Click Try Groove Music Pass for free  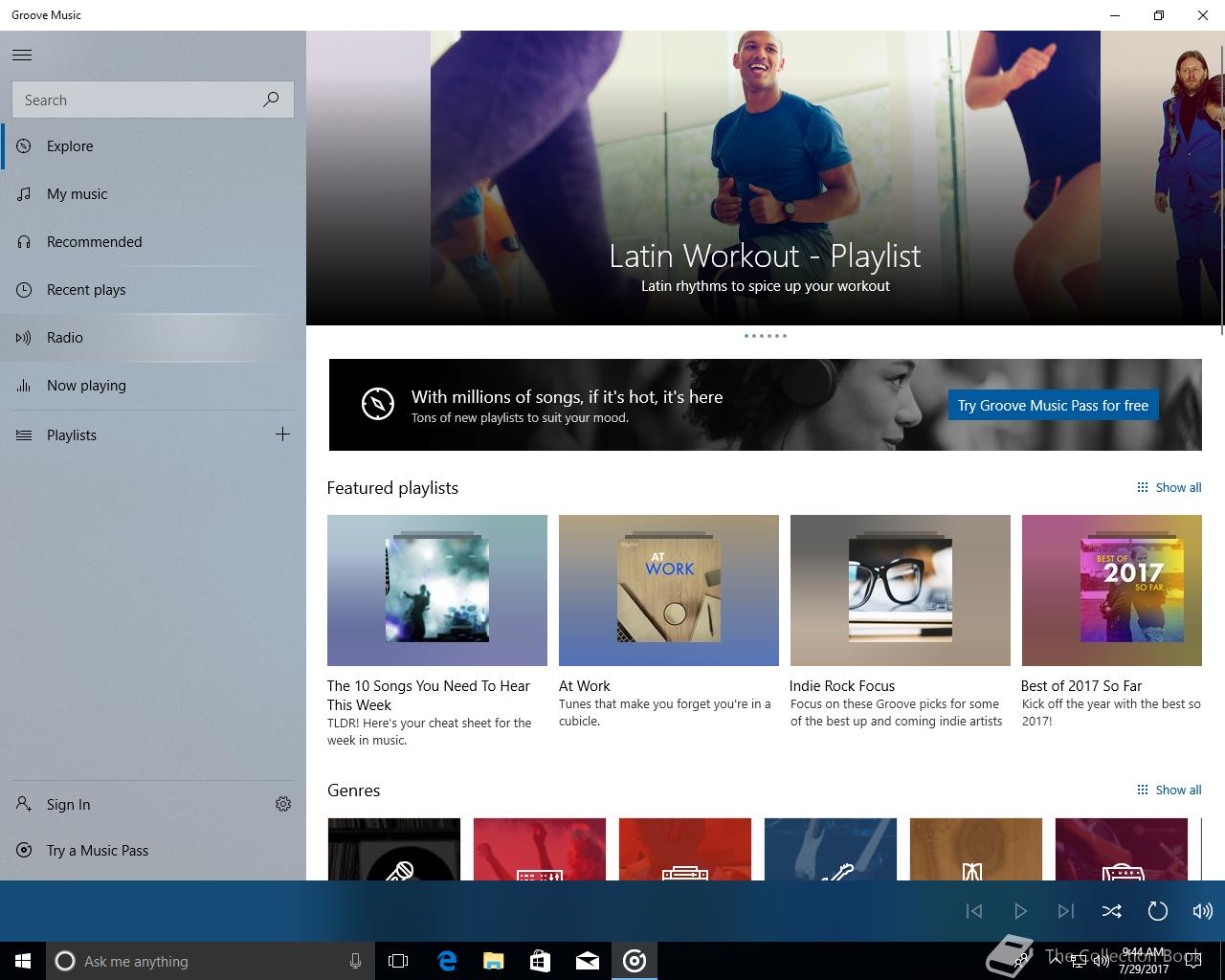[1053, 405]
